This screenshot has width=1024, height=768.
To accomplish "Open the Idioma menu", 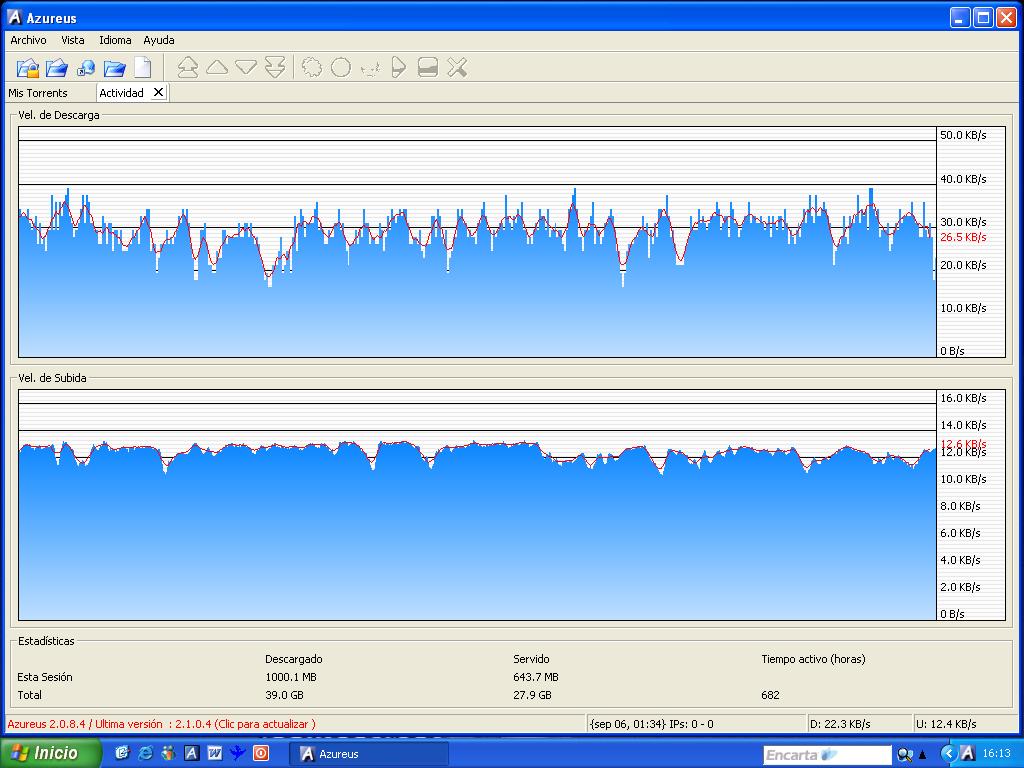I will (115, 40).
